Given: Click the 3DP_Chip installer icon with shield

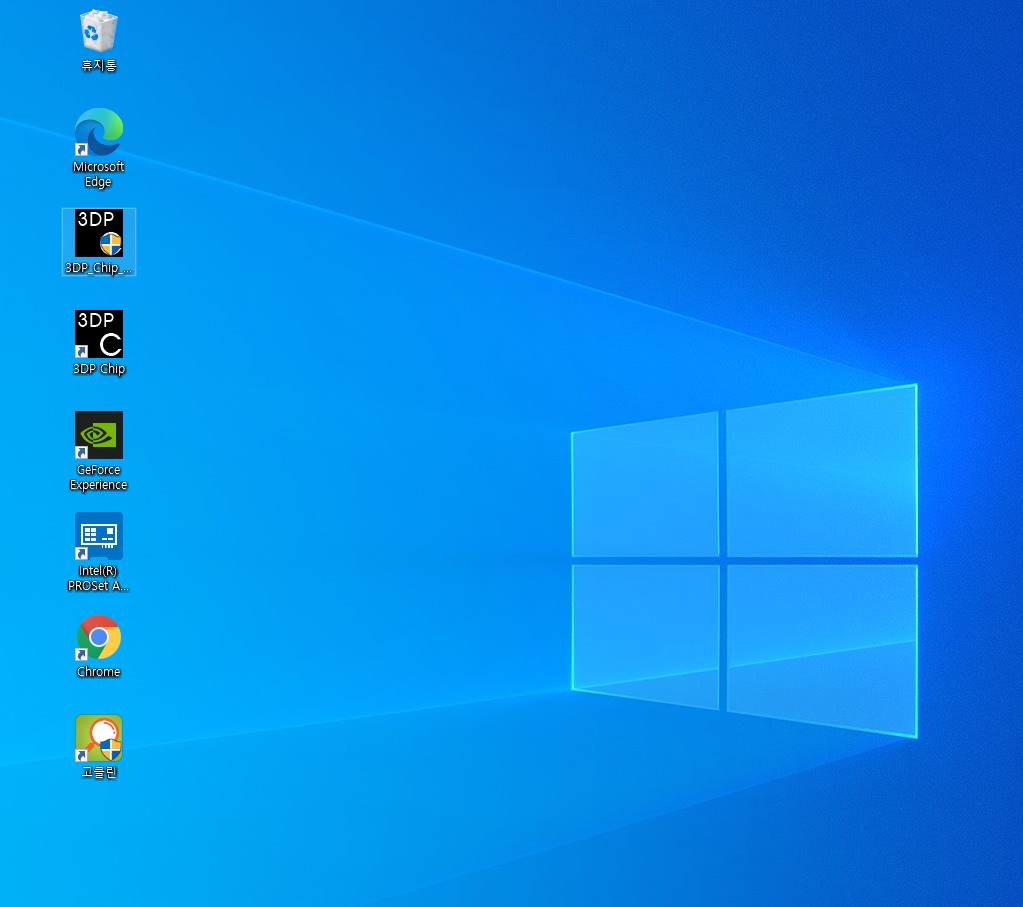Looking at the screenshot, I should 99,233.
